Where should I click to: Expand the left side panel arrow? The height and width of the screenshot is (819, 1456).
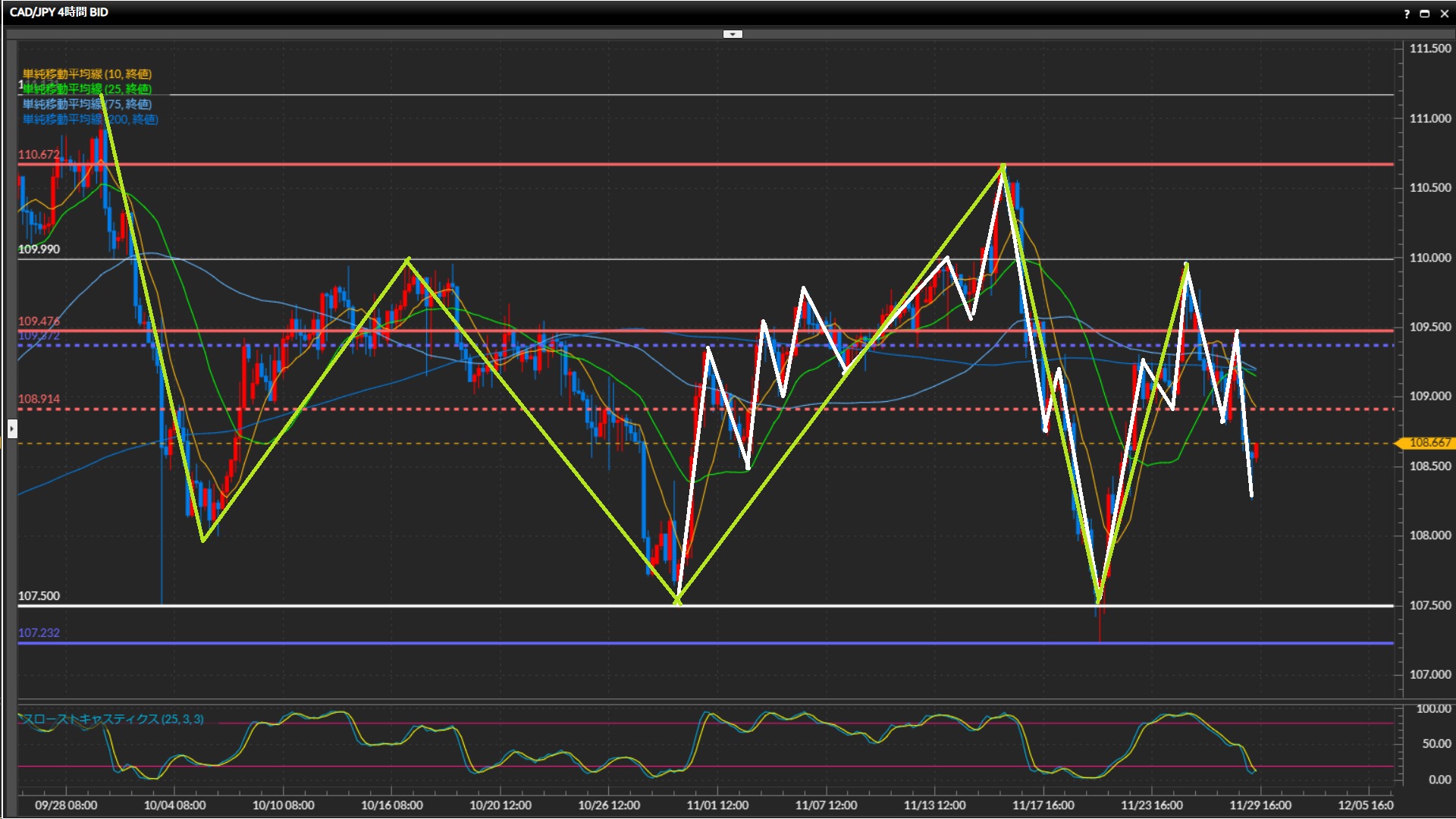[x=12, y=428]
